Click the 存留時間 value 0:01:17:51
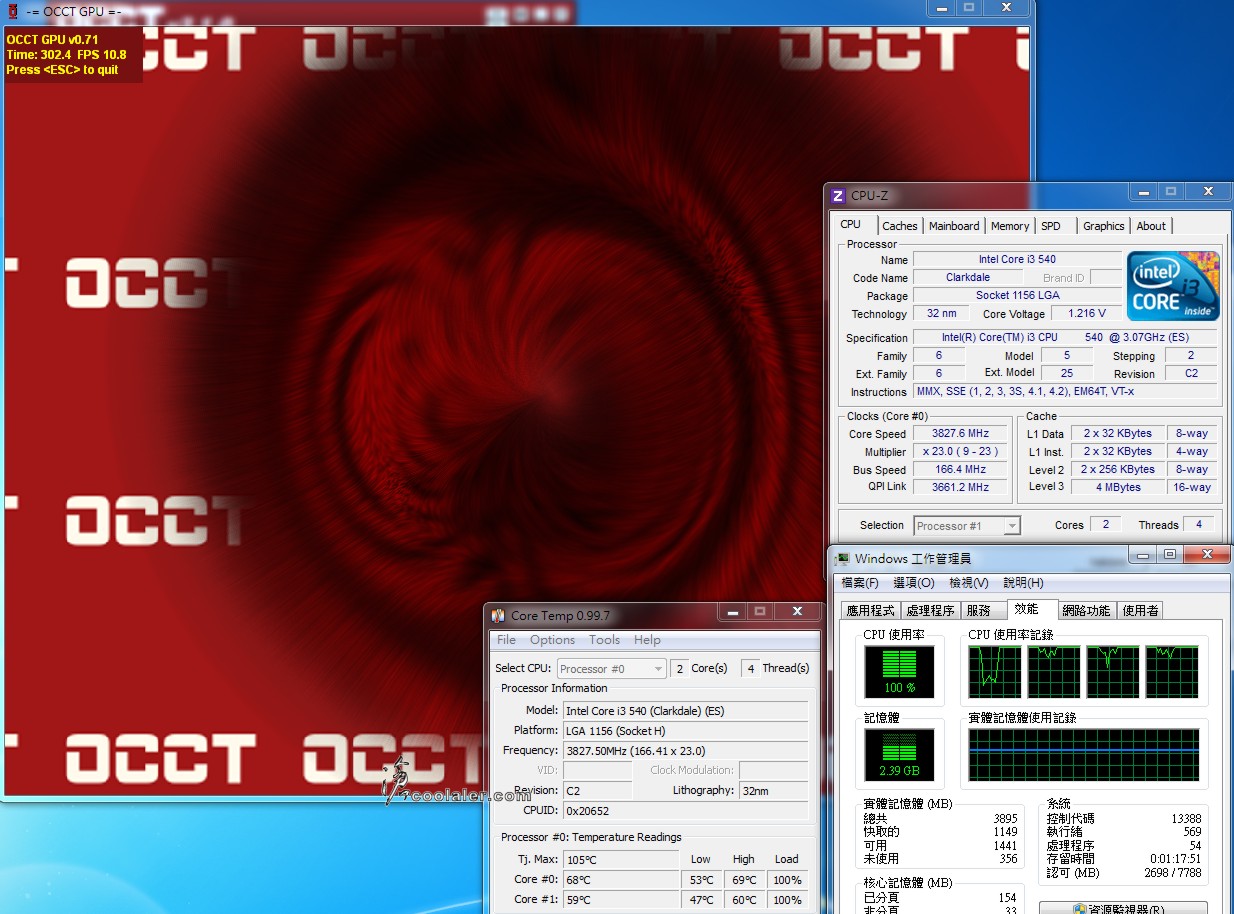The width and height of the screenshot is (1234, 914). click(x=1174, y=859)
